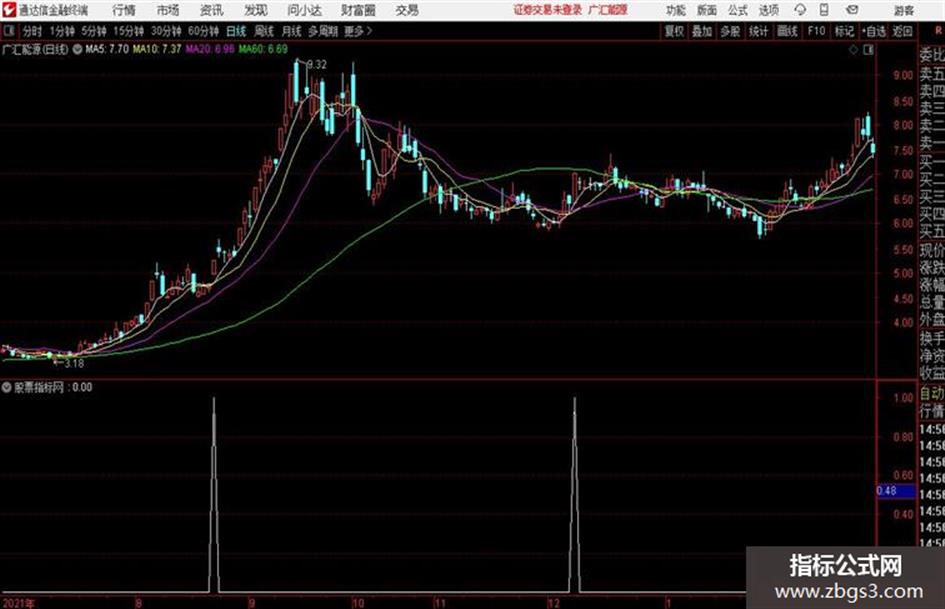
Task: Toggle the left panel icon beside 分时
Action: click(8, 31)
